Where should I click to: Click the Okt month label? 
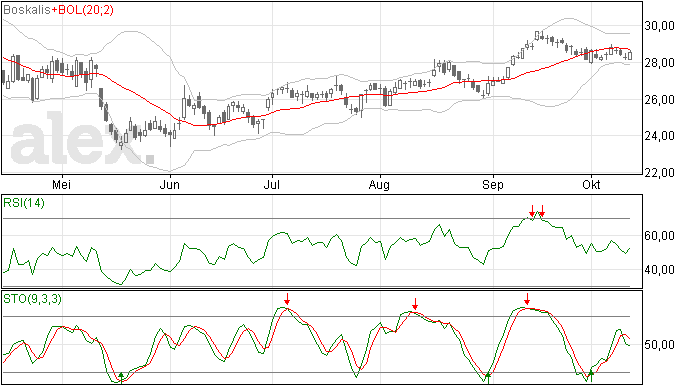[x=591, y=184]
